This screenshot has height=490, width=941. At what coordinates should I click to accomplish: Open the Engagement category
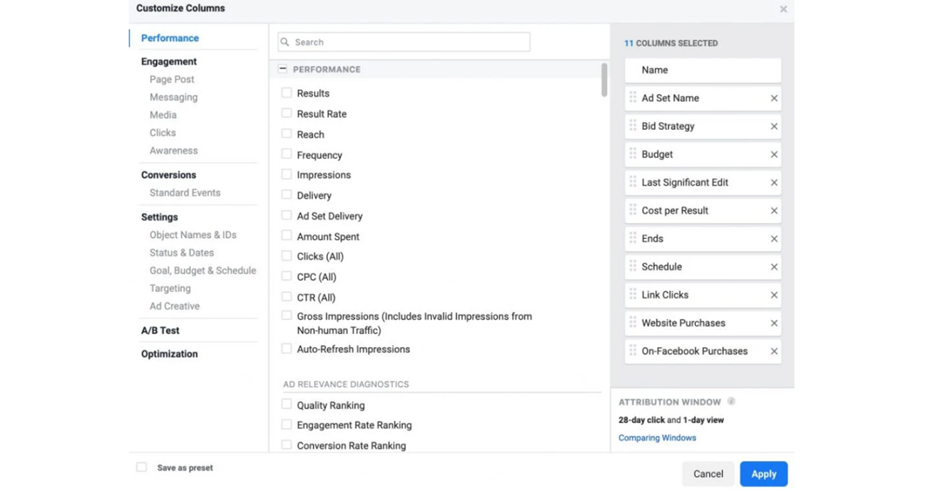tap(168, 62)
